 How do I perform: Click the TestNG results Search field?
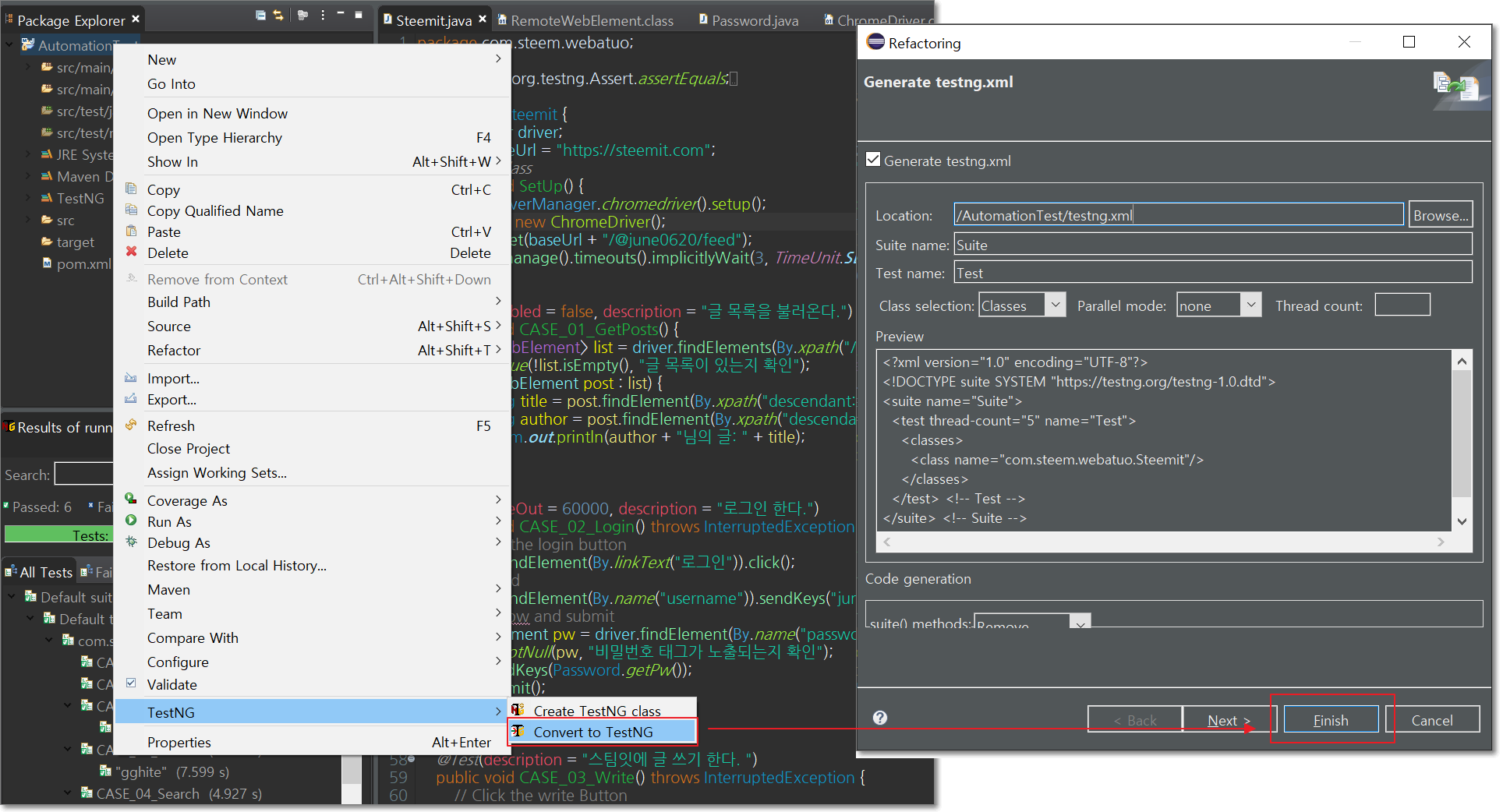(84, 474)
